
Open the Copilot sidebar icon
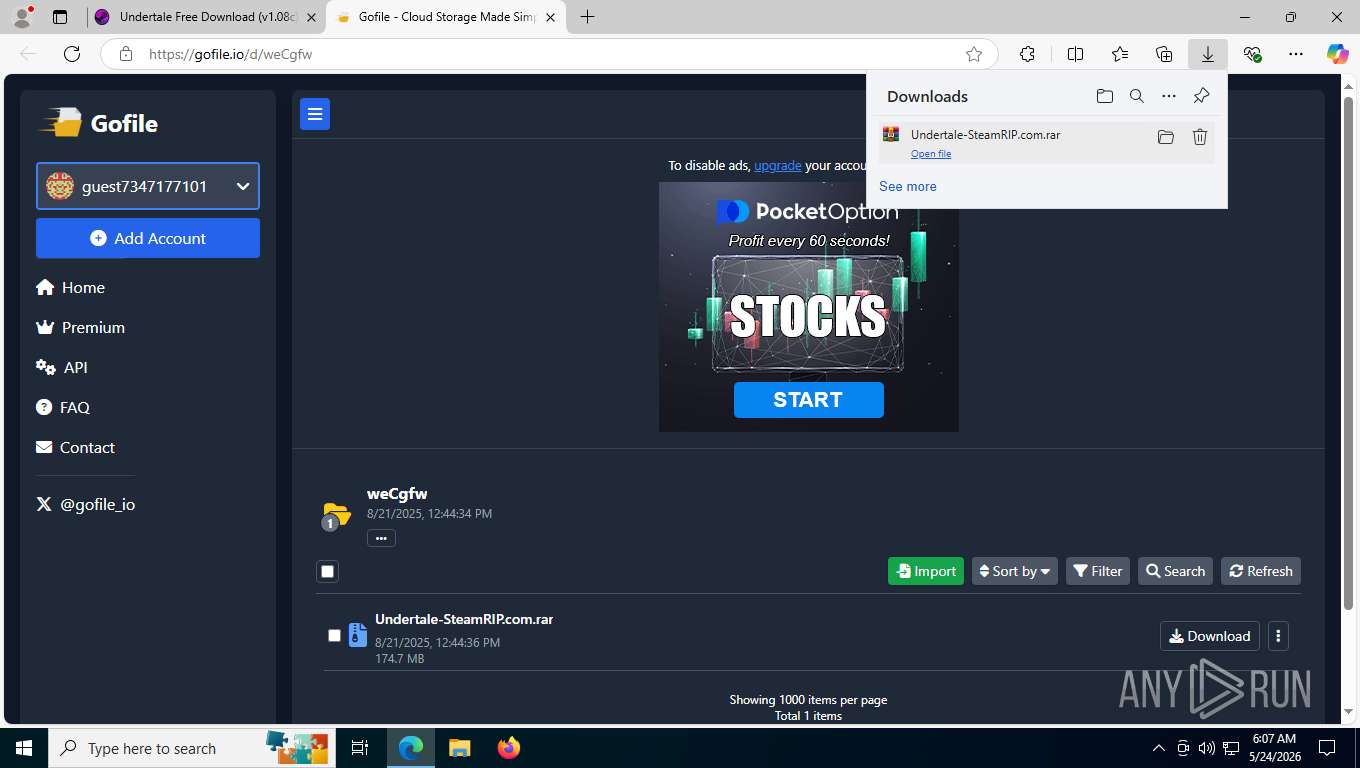pos(1338,54)
